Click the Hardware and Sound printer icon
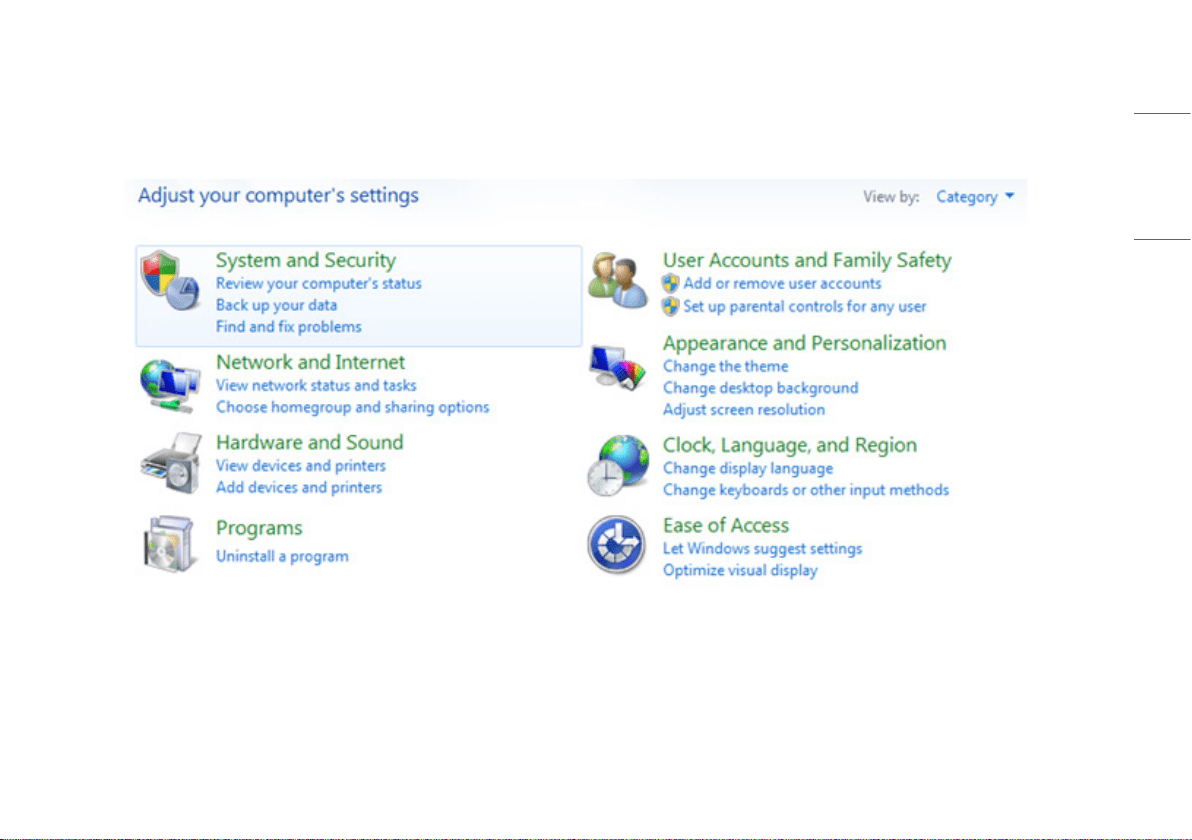Screen dimensions: 1192x840 [171, 463]
